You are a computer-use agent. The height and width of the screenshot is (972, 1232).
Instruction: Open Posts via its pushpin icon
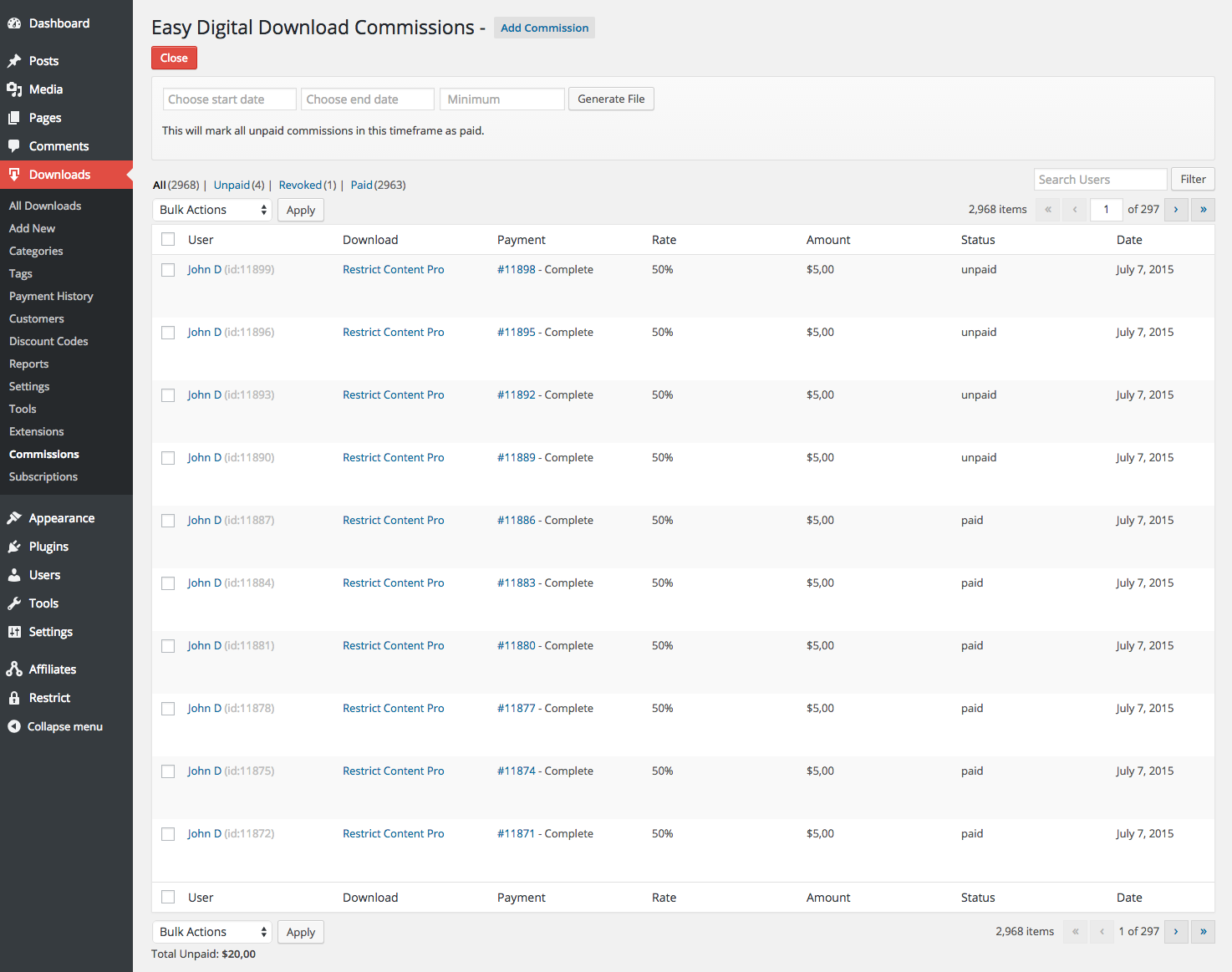[14, 61]
